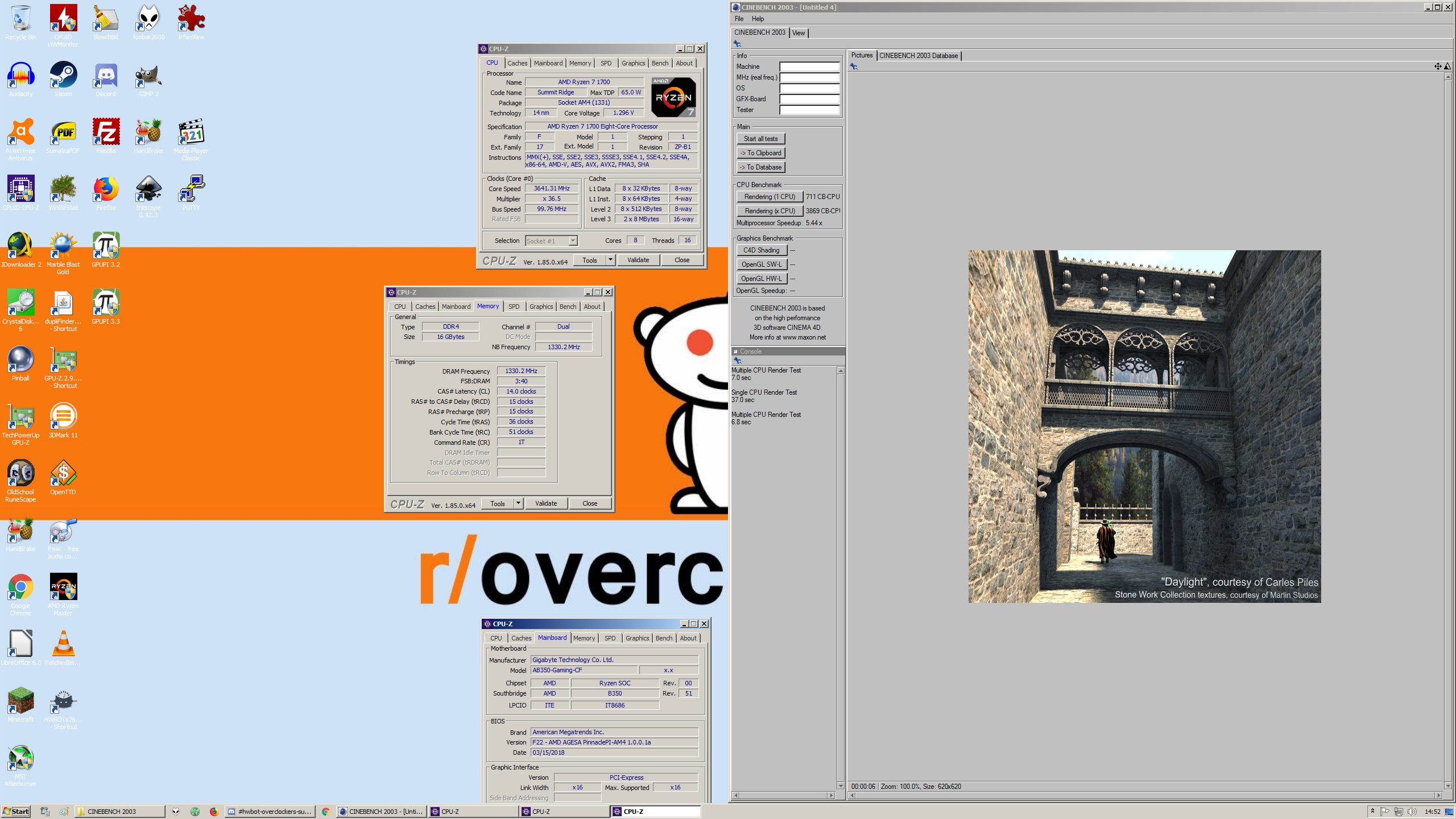Open MSI Afterburner desktop icon
Screen dimensions: 1456x819
20,765
